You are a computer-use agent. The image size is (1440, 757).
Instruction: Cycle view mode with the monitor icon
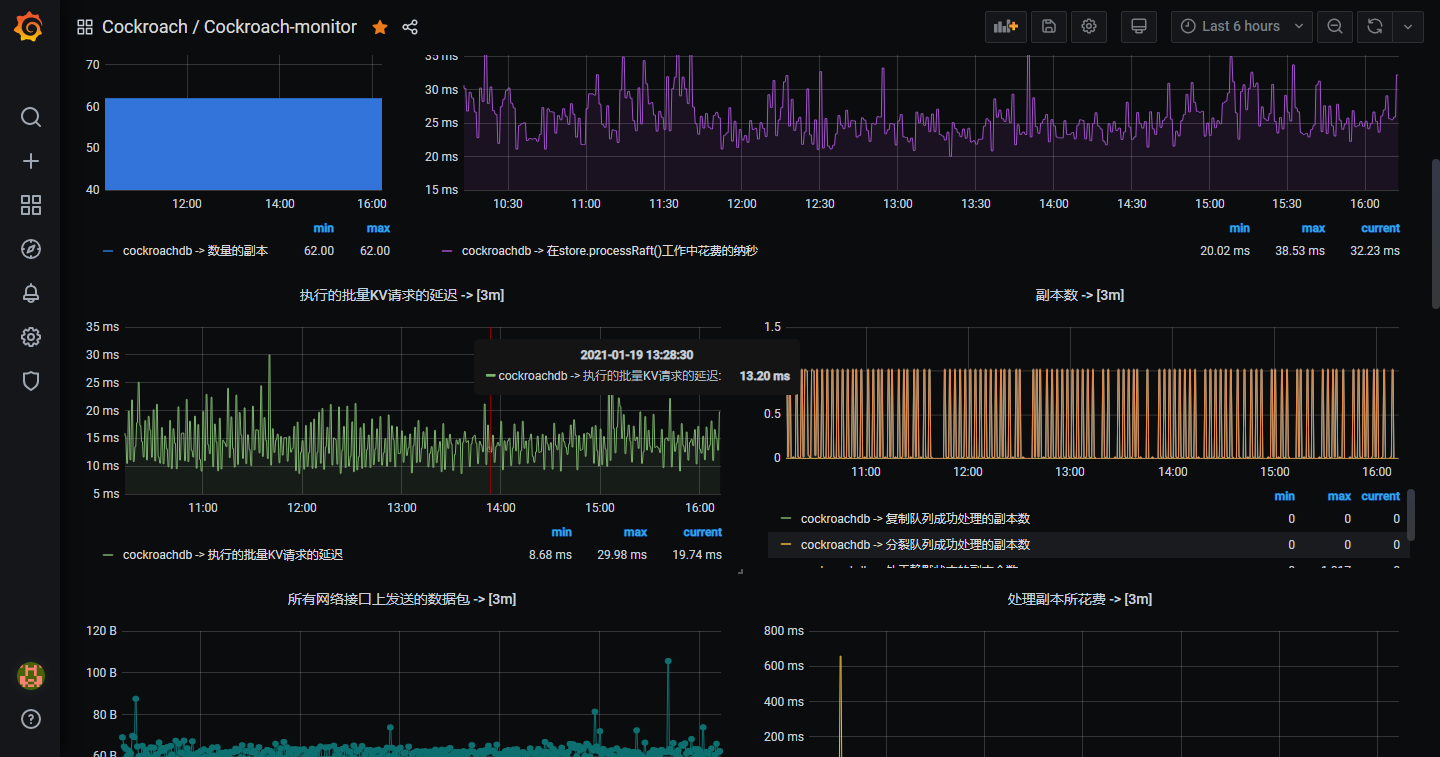pyautogui.click(x=1138, y=27)
